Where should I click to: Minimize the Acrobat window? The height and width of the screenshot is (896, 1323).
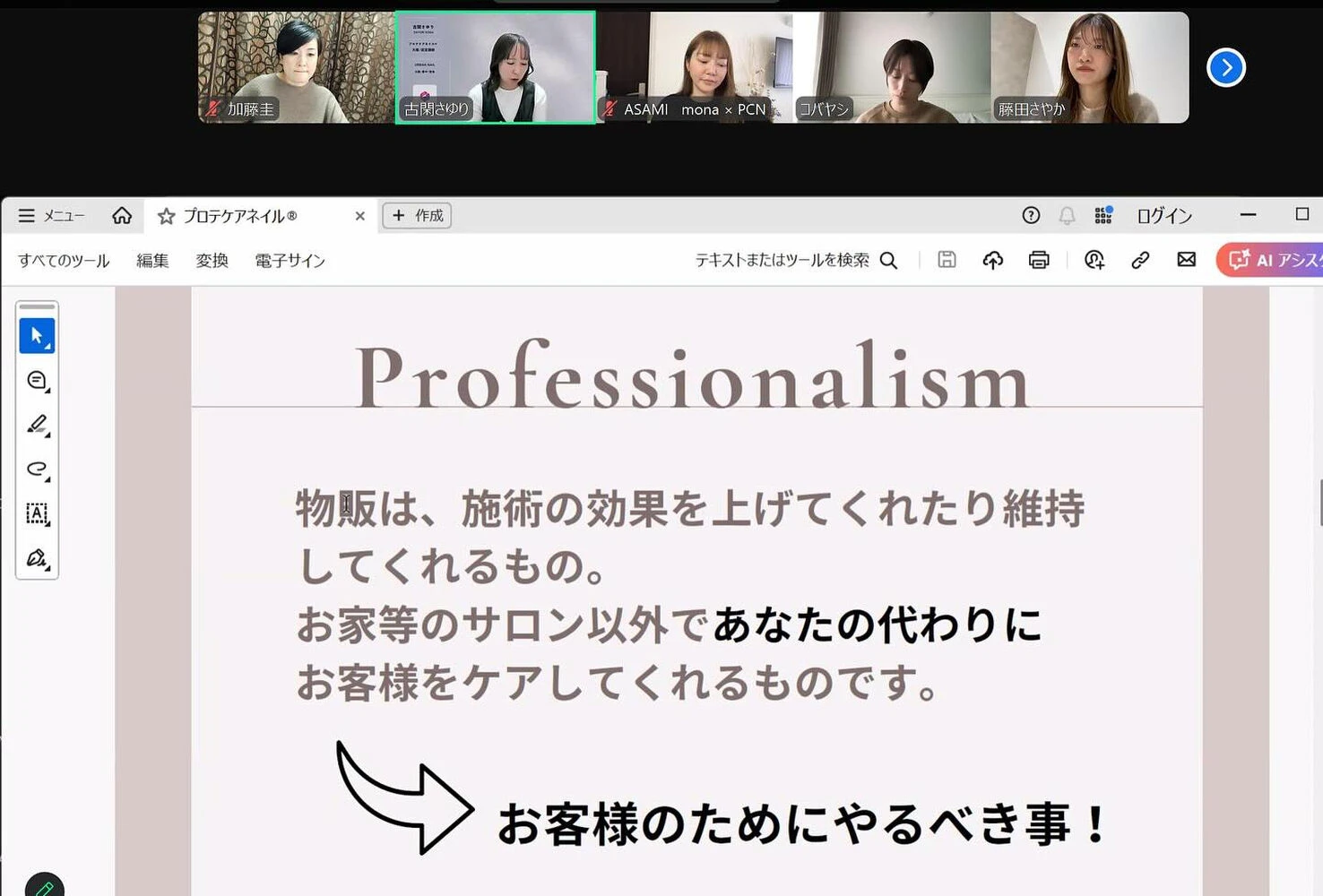point(1248,215)
